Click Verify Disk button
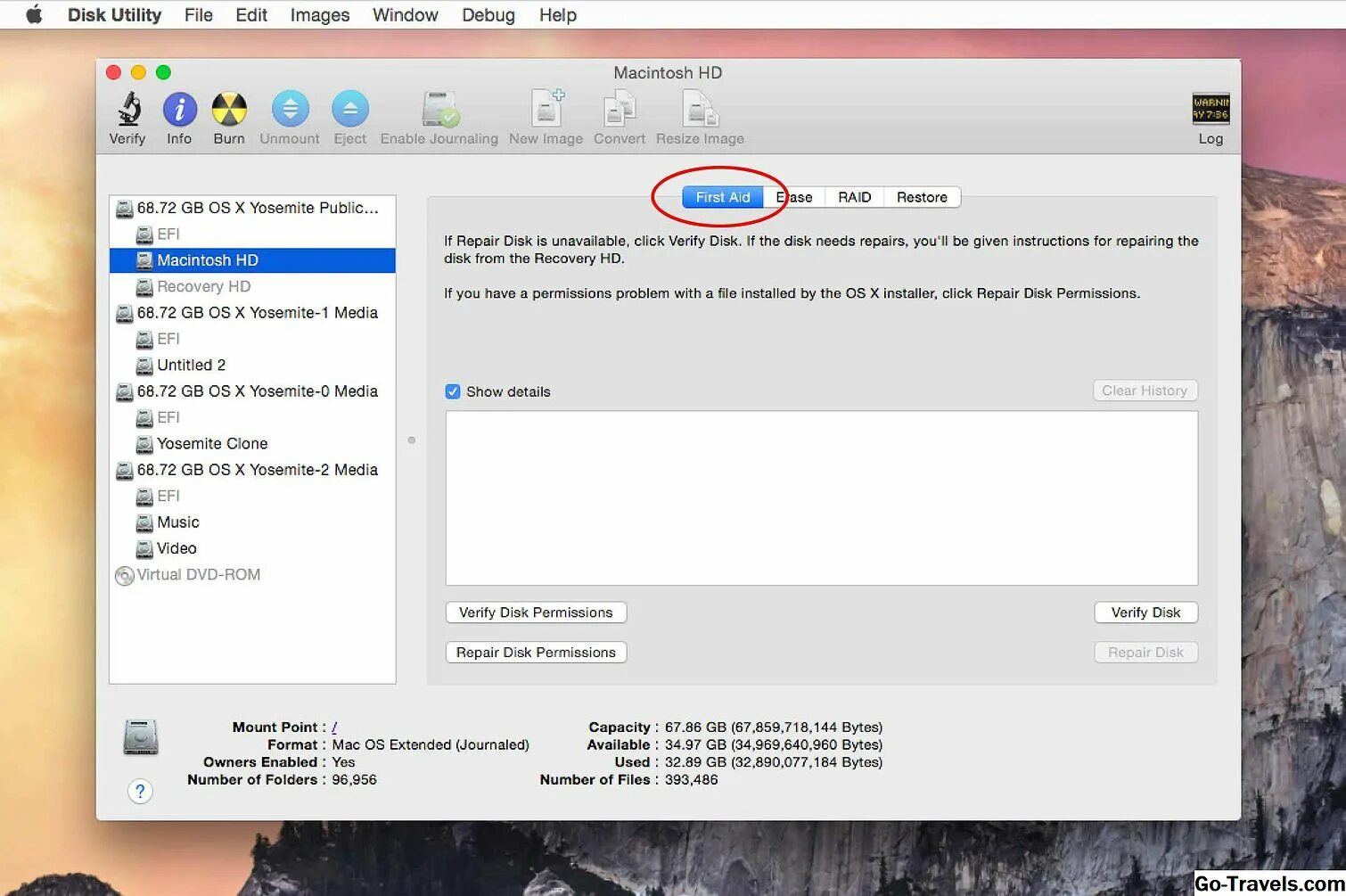The height and width of the screenshot is (896, 1346). (1145, 612)
